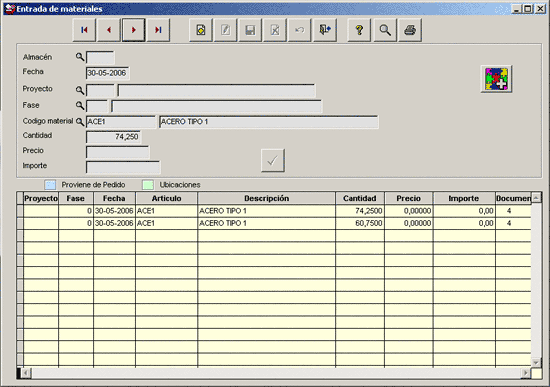
Task: Click the Almacén input field
Action: pos(100,58)
